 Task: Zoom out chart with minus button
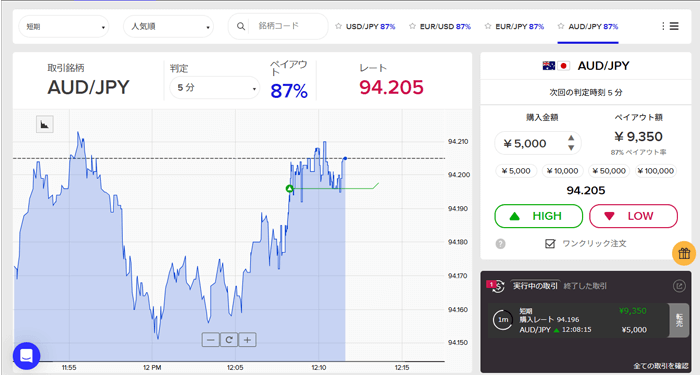(x=211, y=340)
